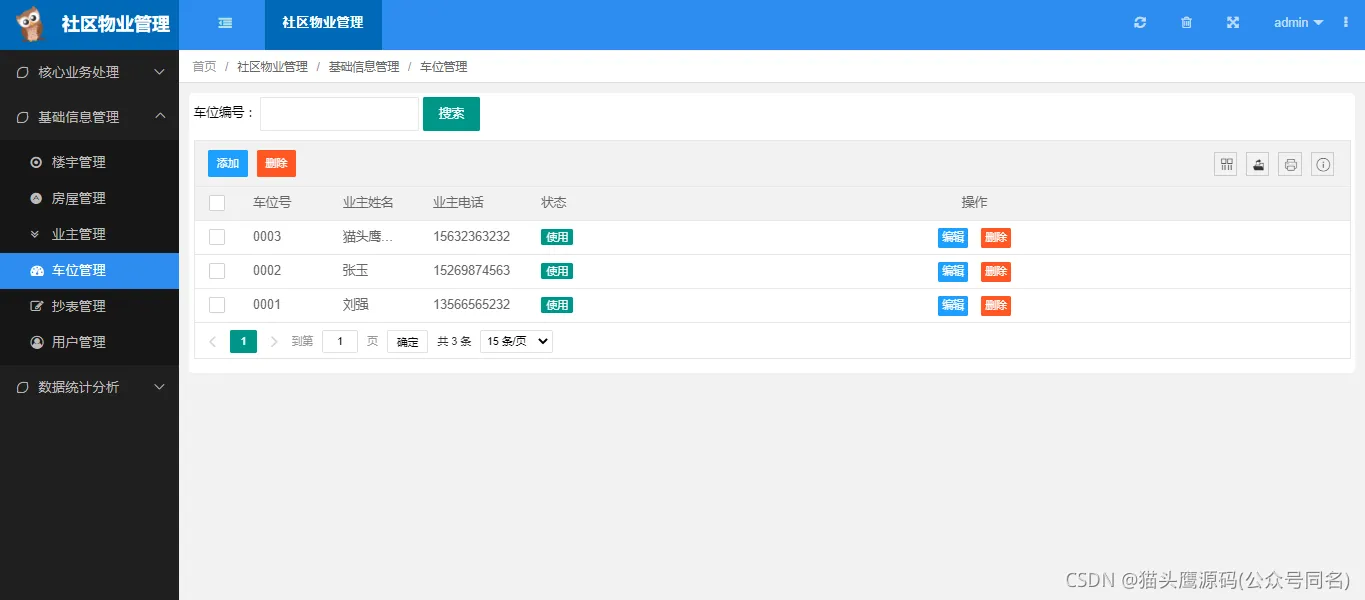Click the orange 删除 toolbar button
The height and width of the screenshot is (600, 1365).
[x=276, y=163]
